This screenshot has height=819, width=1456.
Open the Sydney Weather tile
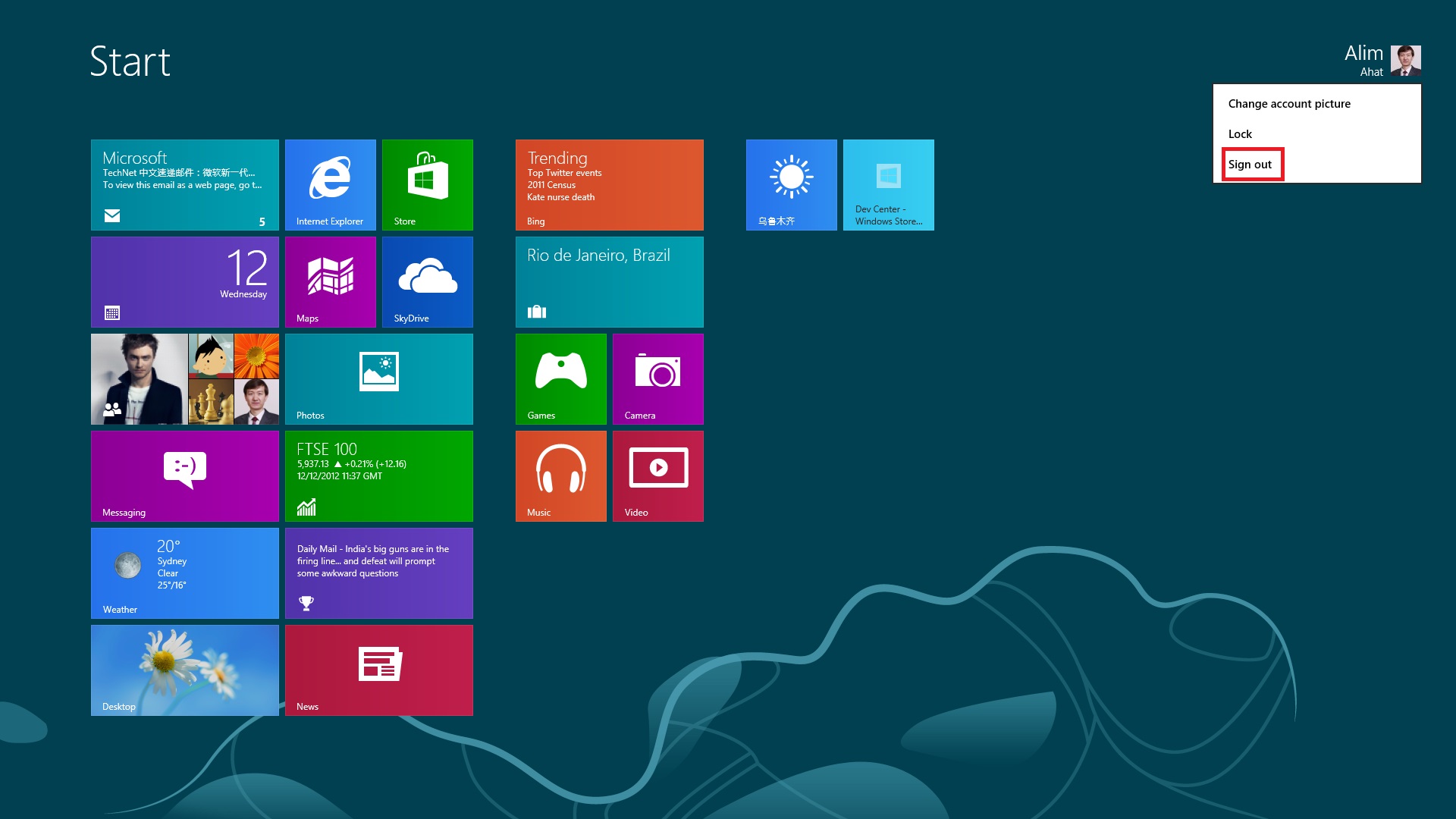(184, 573)
